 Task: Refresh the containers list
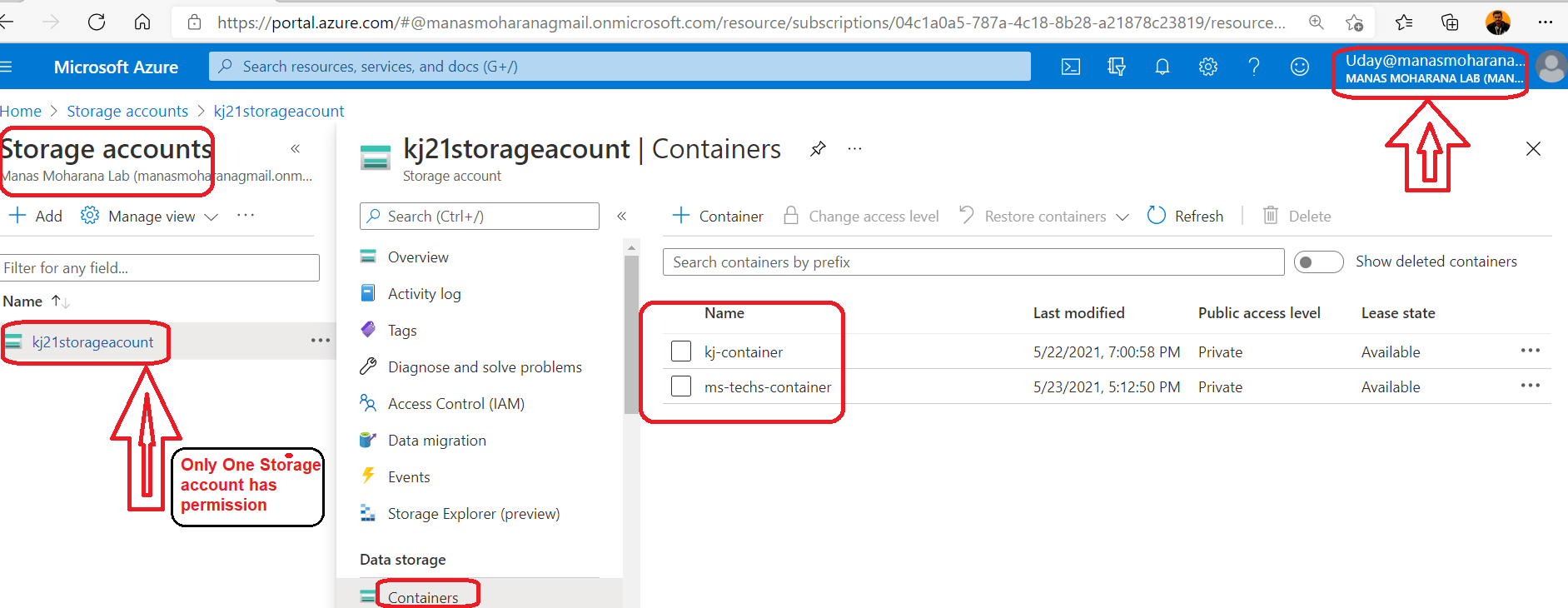(x=1185, y=217)
